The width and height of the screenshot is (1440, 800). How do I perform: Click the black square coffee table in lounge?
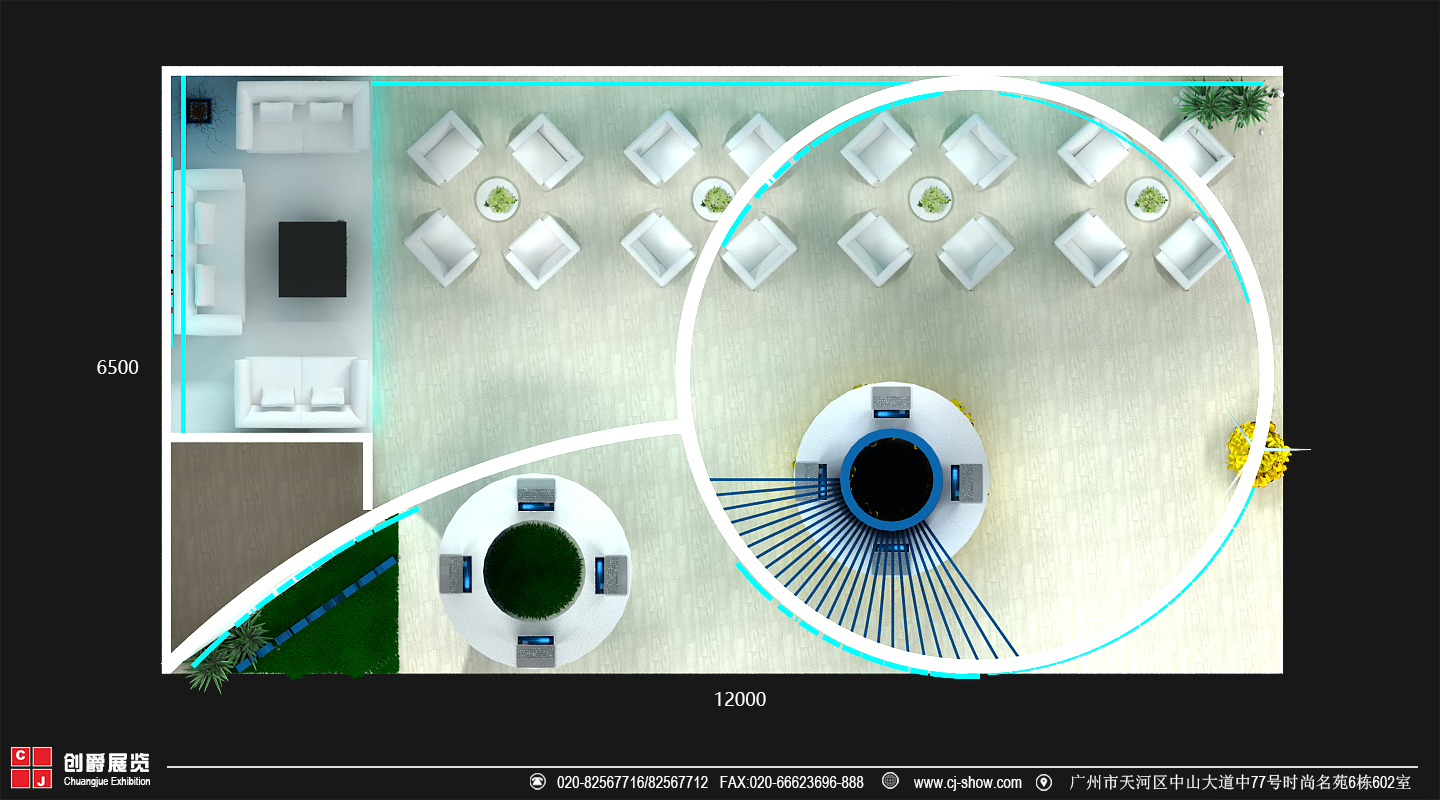(312, 259)
